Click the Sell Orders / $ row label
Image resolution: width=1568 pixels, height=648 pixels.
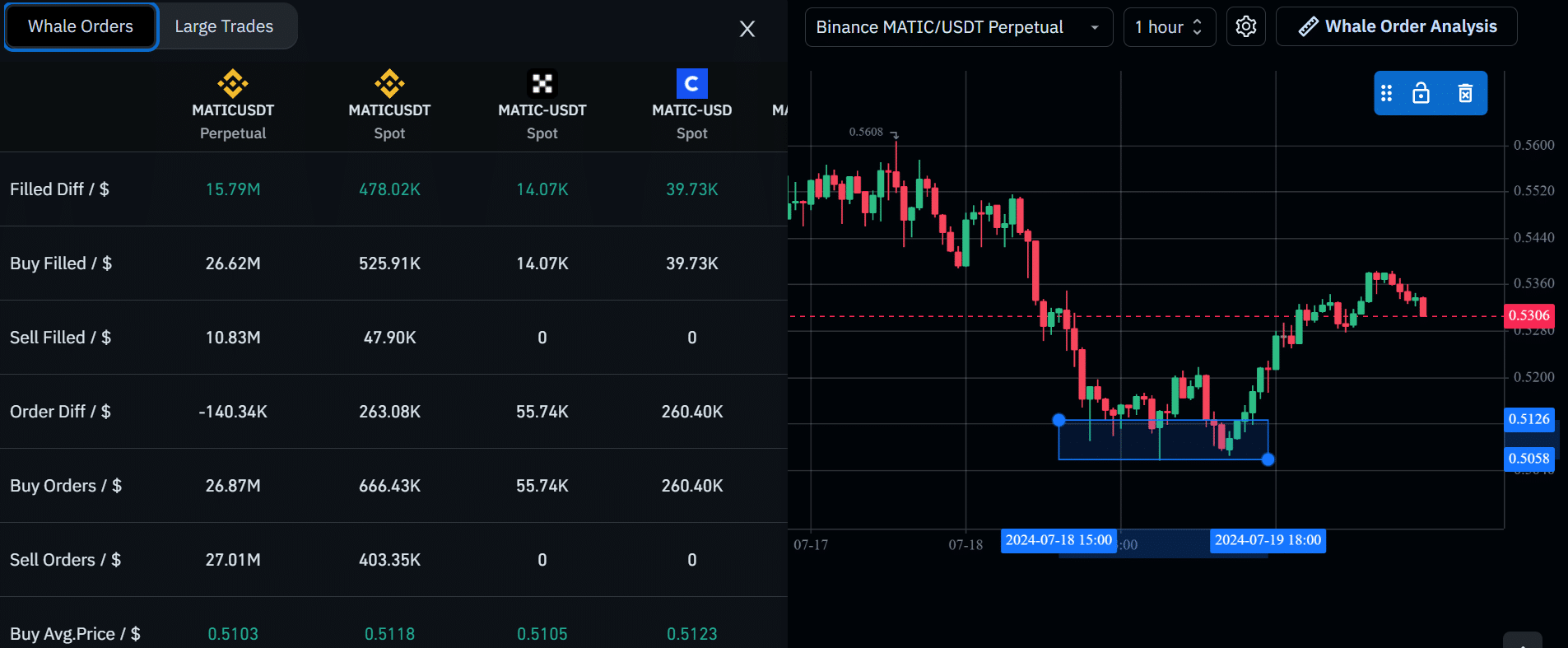click(65, 560)
